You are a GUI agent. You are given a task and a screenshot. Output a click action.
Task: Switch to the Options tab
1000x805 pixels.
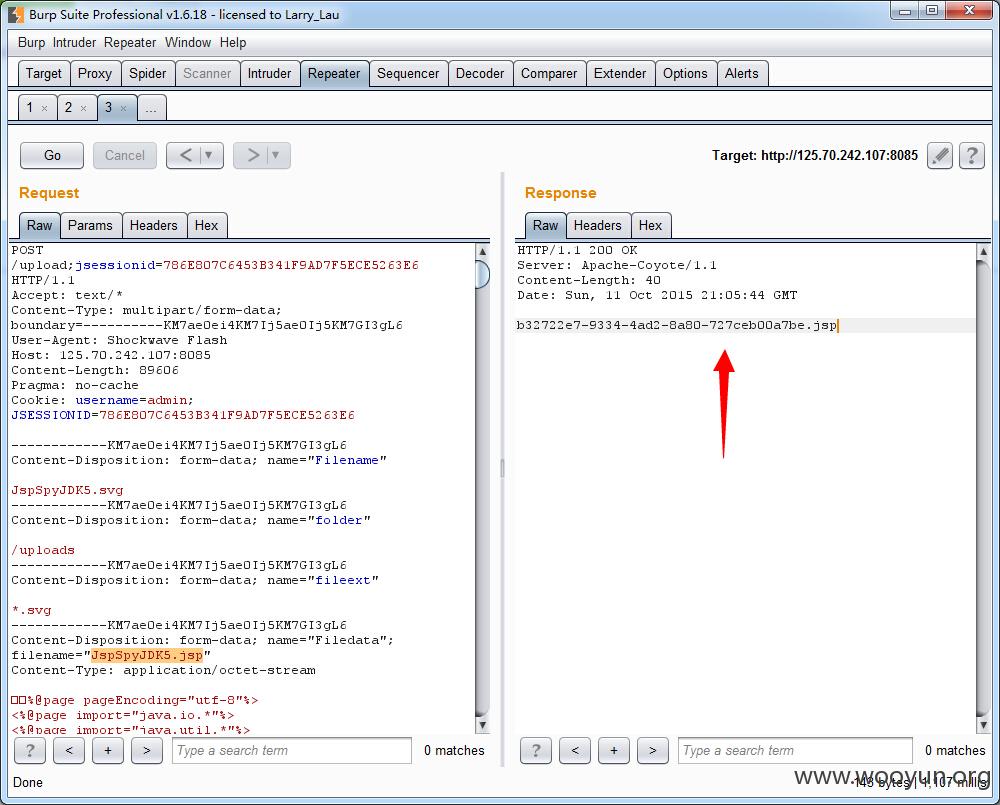pos(686,73)
